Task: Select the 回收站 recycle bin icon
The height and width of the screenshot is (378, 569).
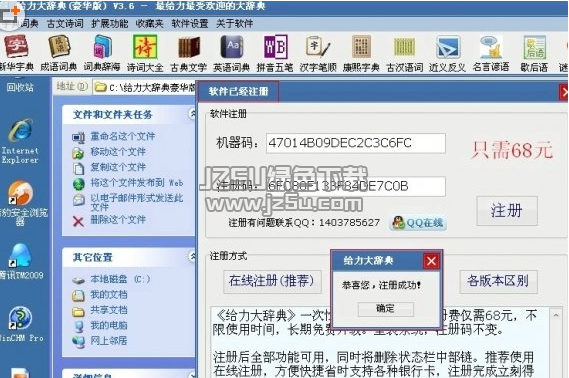Action: pos(20,86)
